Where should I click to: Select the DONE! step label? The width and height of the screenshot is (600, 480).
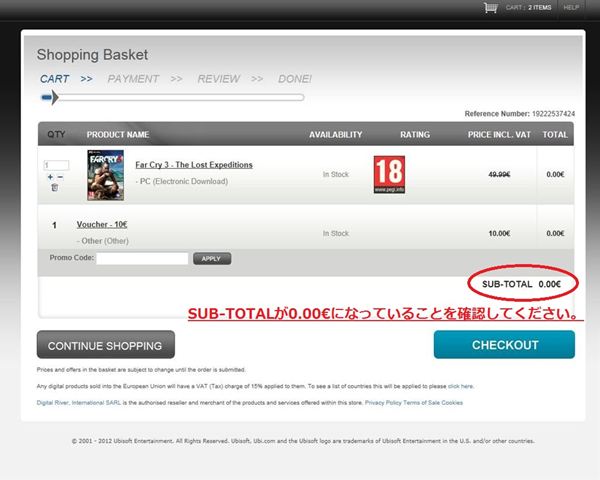(x=295, y=79)
